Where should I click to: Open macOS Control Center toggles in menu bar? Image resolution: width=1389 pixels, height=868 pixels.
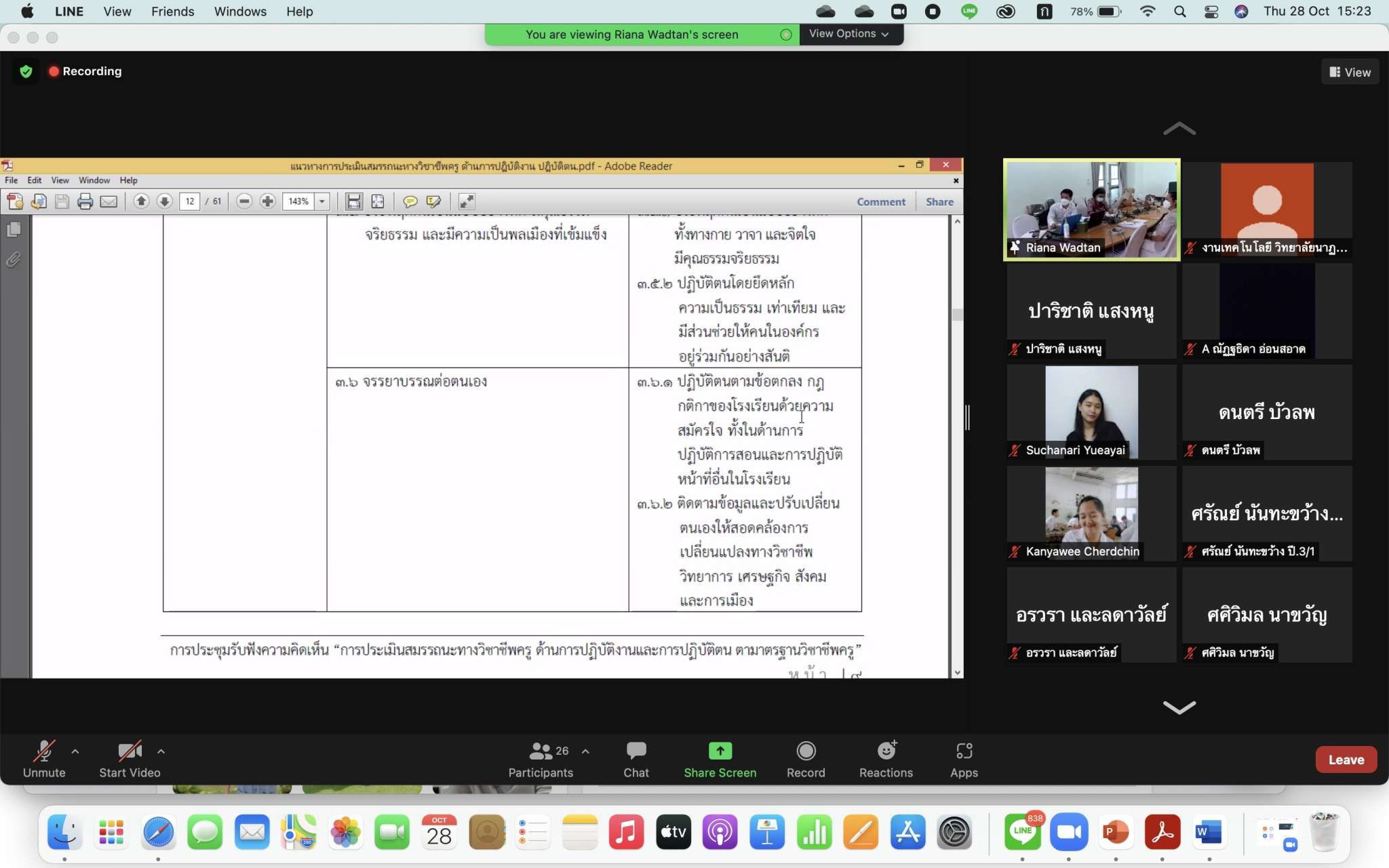point(1211,12)
